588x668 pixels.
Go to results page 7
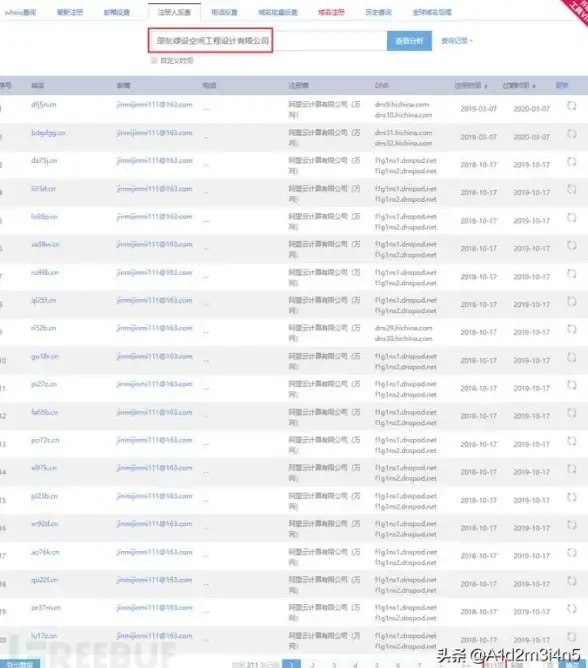coord(419,665)
